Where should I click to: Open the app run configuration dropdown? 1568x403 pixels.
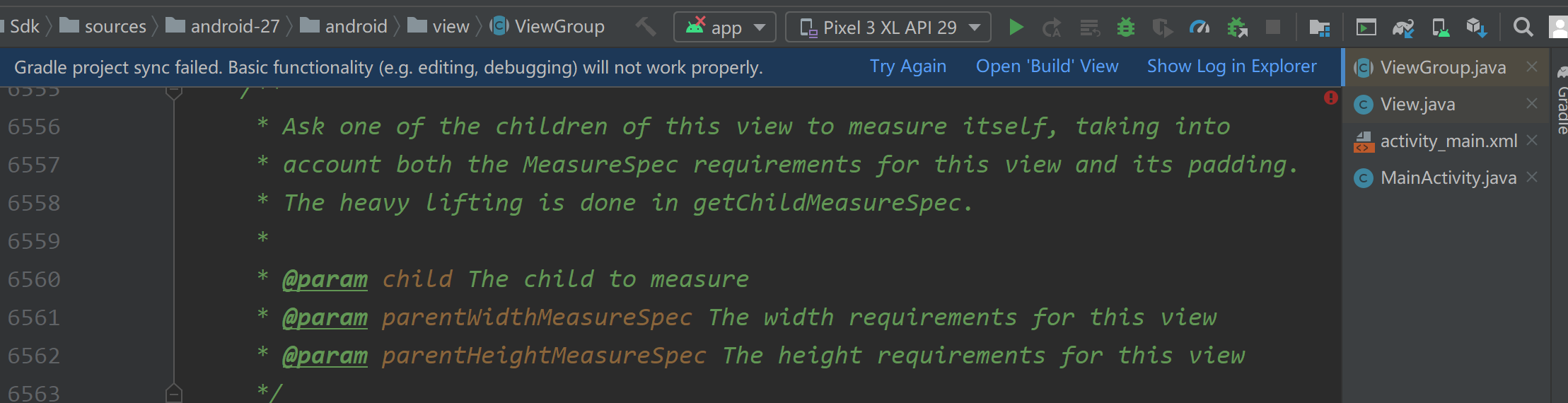pos(725,28)
